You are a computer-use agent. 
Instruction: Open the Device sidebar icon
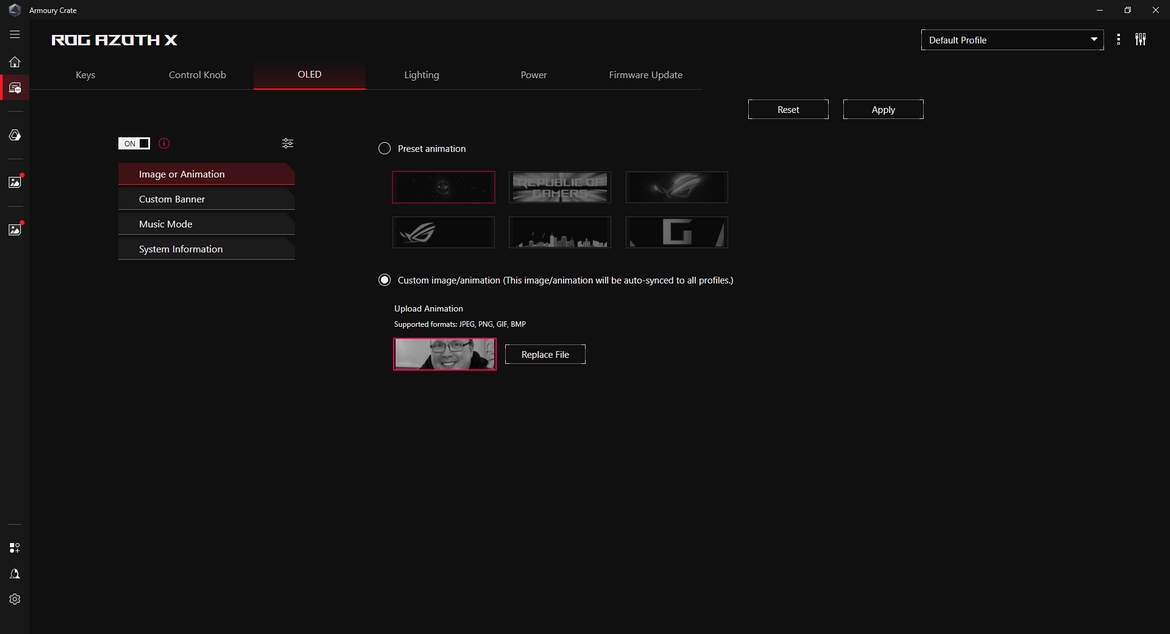click(14, 88)
